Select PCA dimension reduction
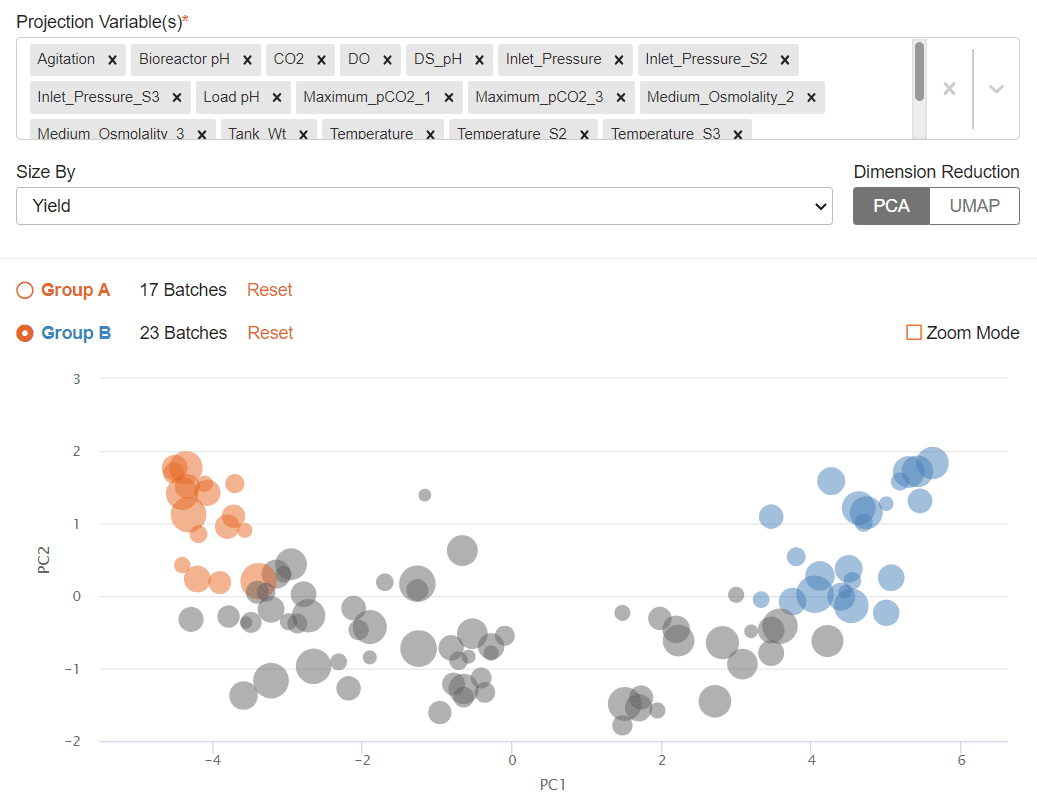This screenshot has height=807, width=1037. 891,206
